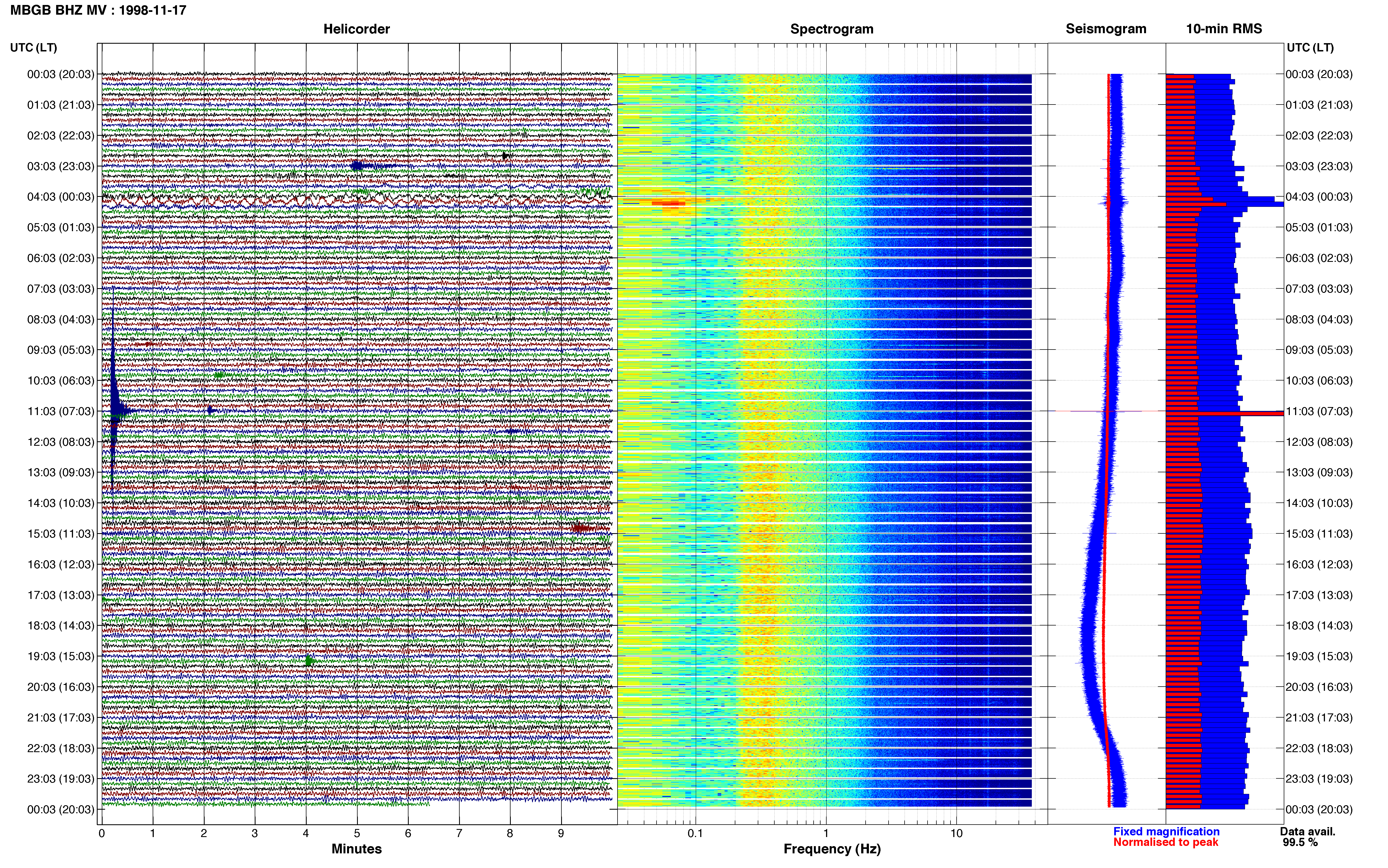
Task: Click "08:03 (04:03)" on the Helicorder time axis
Action: pos(61,319)
